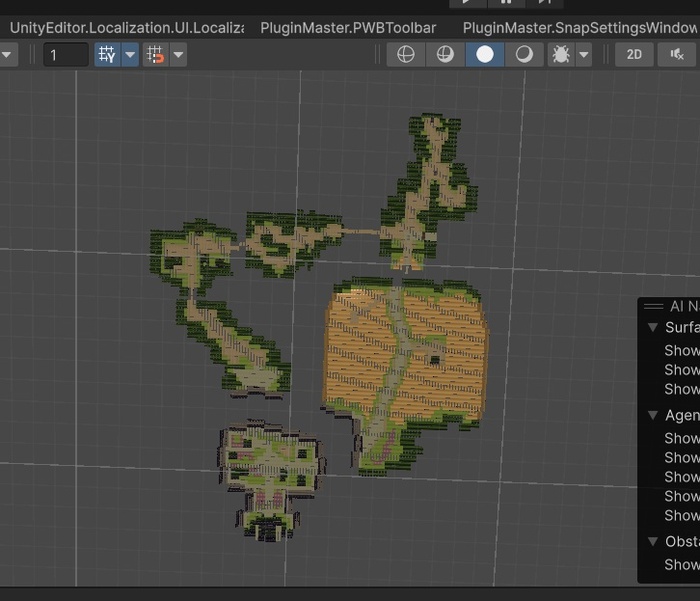The height and width of the screenshot is (601, 700).
Task: Click the toolbar number field showing 1
Action: (x=65, y=54)
